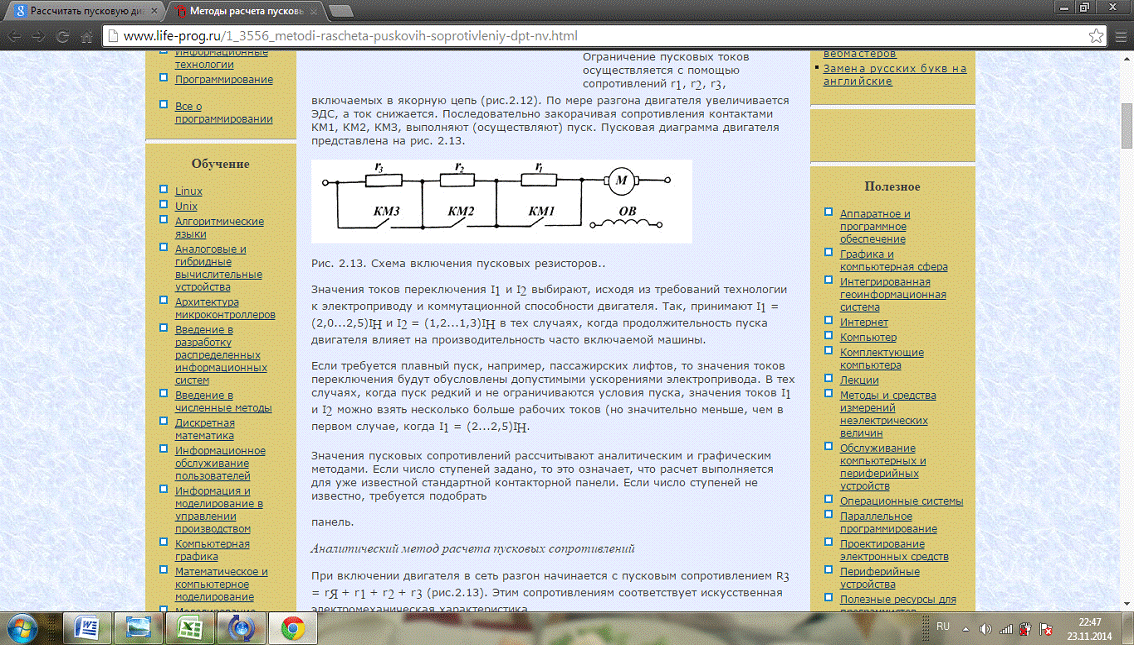Image resolution: width=1134 pixels, height=645 pixels.
Task: Click the Chrome icon in the taskbar
Action: [292, 628]
